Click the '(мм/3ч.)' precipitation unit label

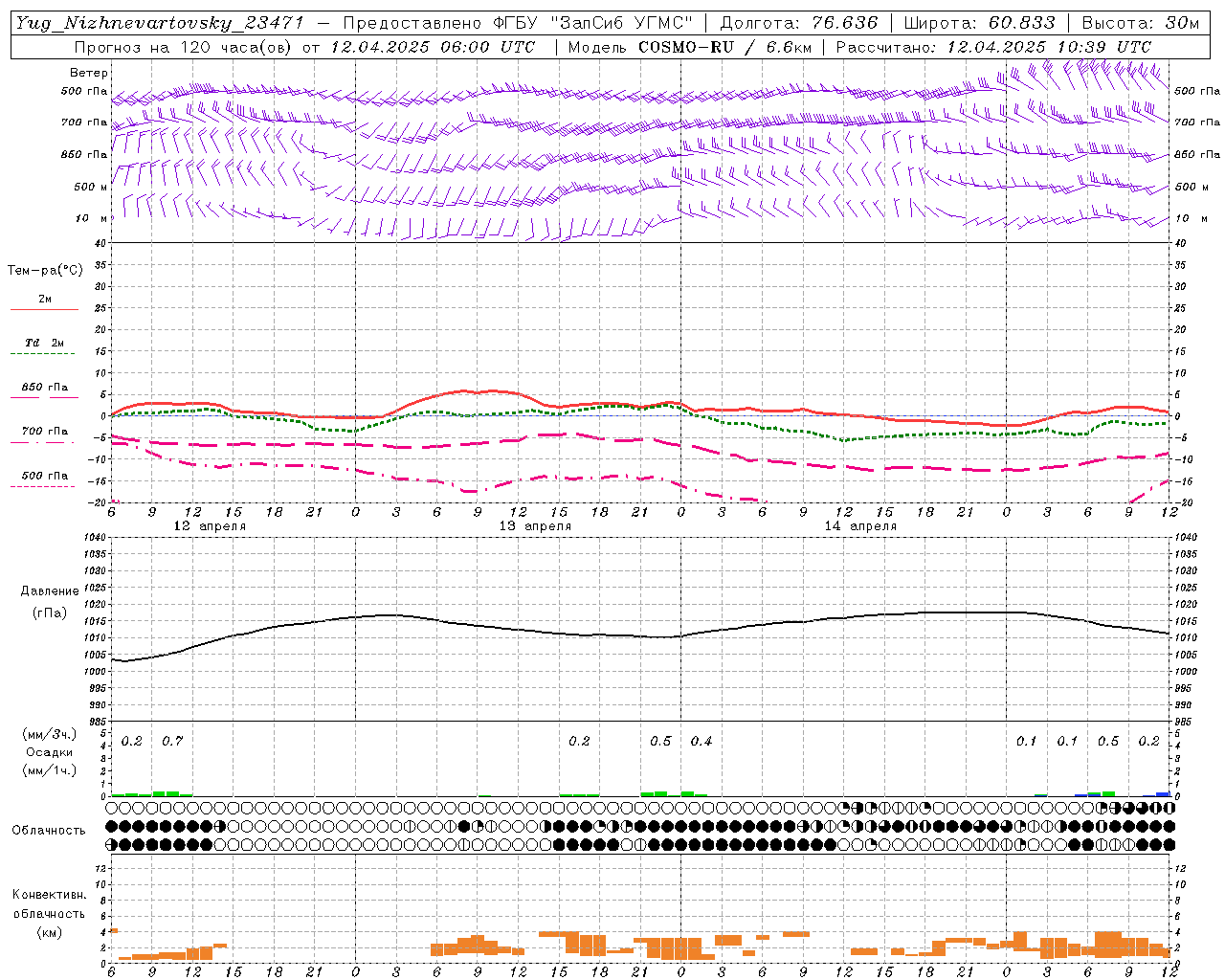point(50,734)
